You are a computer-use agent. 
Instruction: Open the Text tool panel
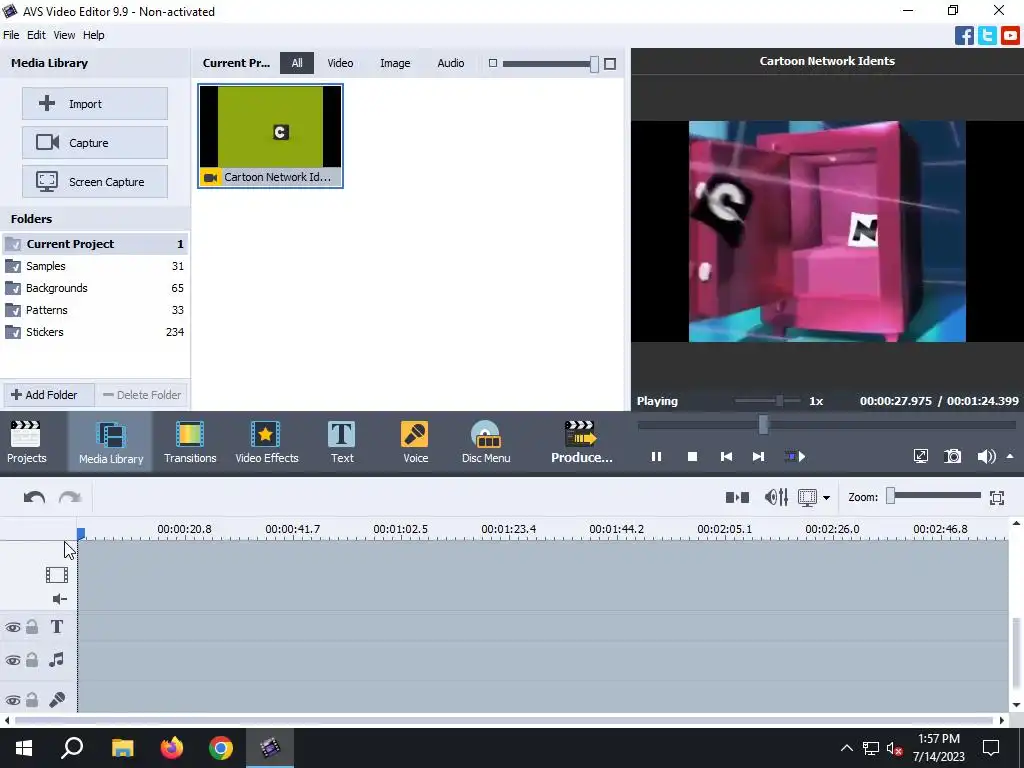point(342,442)
